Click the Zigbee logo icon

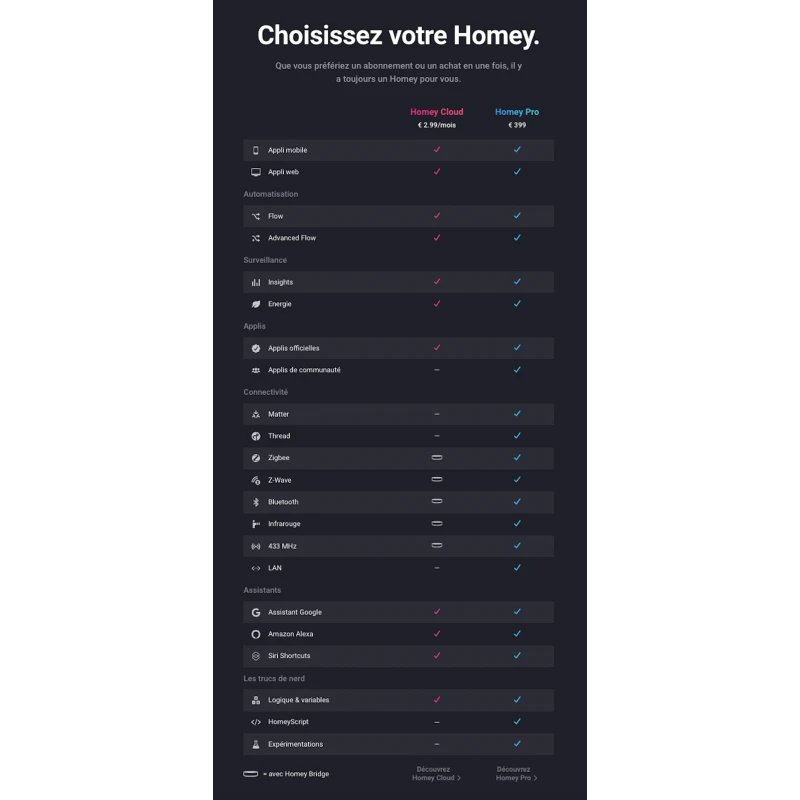coord(256,458)
